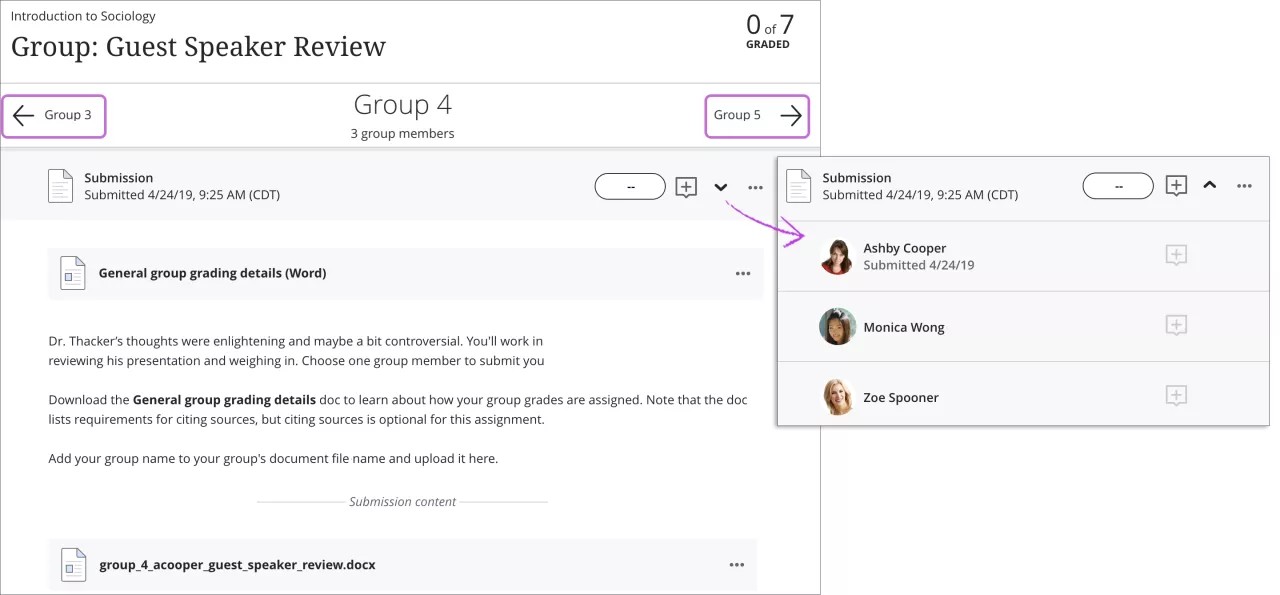The height and width of the screenshot is (595, 1280).
Task: Click the Introduction to Sociology course label
Action: pos(83,16)
